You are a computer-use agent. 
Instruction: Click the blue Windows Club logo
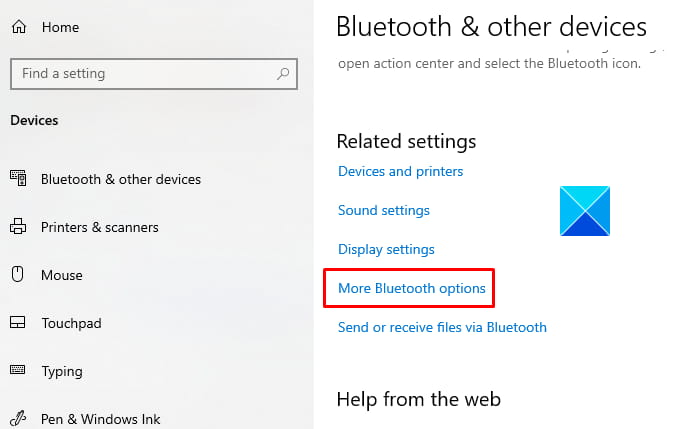(x=585, y=211)
